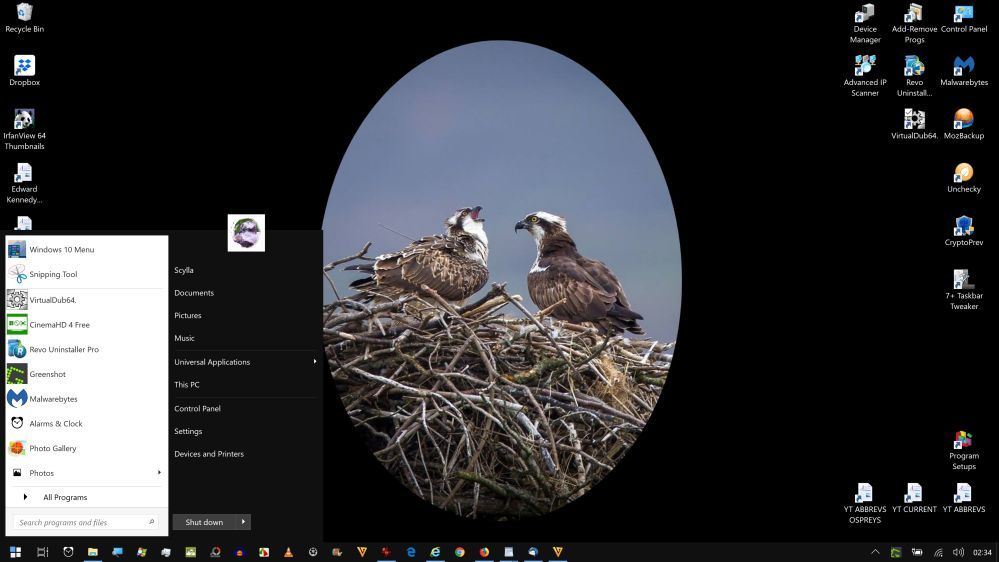
Task: Open Program Setups desktop folder
Action: pos(964,450)
